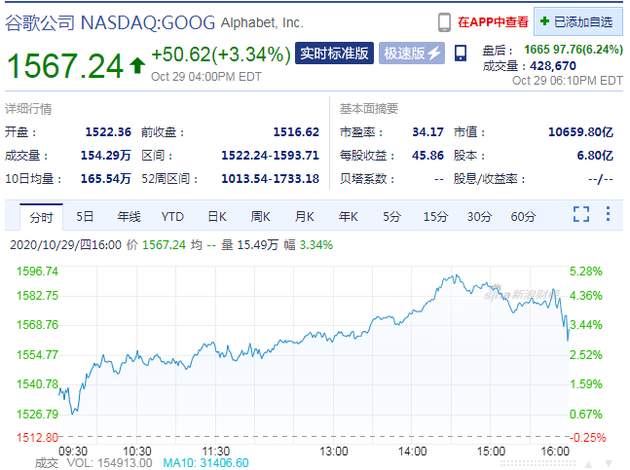Click the fullscreen chart icon
The image size is (630, 470).
tap(581, 215)
